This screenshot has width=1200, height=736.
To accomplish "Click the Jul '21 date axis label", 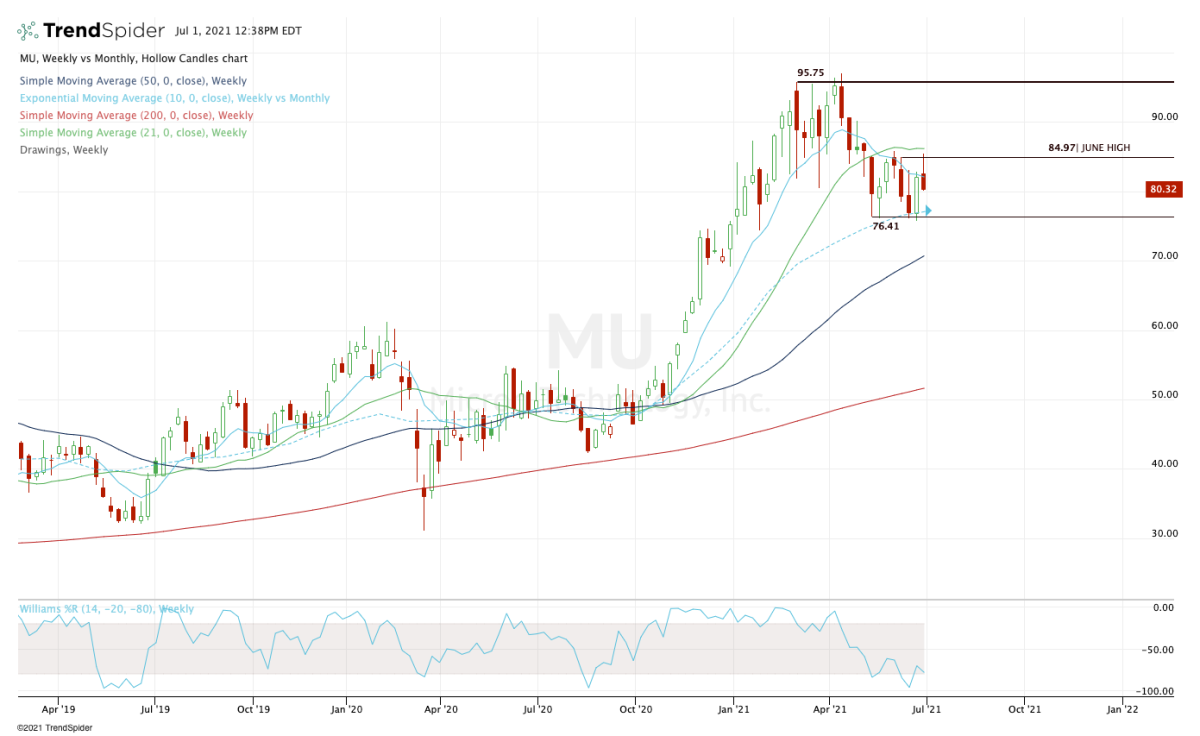I will pyautogui.click(x=927, y=708).
